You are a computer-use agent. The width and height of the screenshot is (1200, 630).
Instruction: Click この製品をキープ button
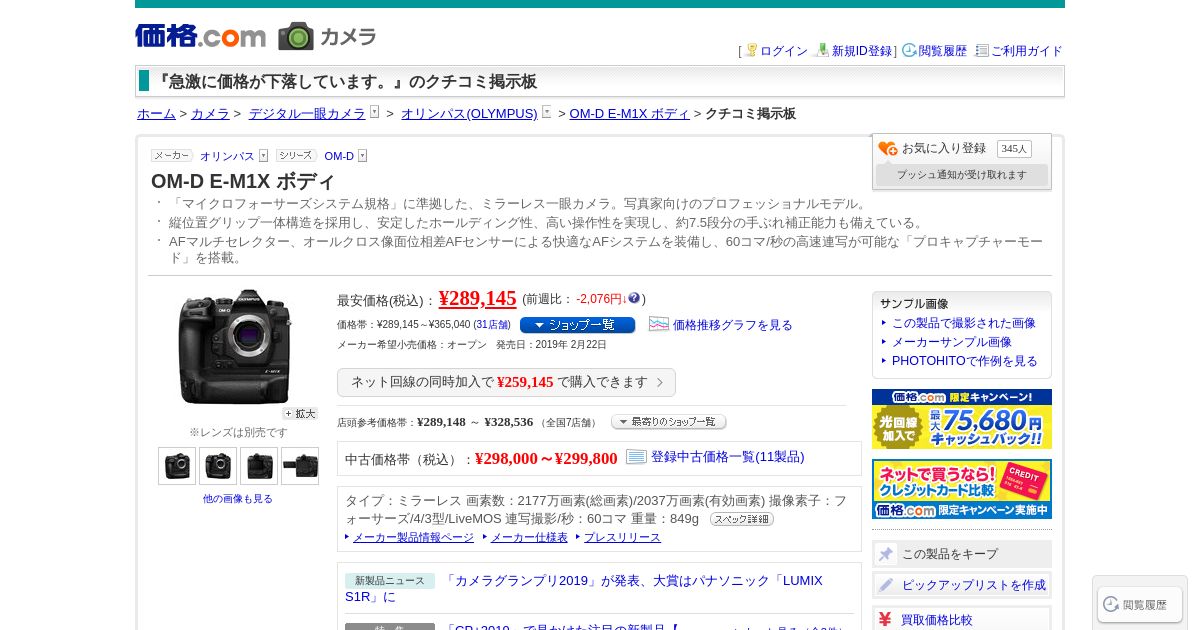pos(962,554)
